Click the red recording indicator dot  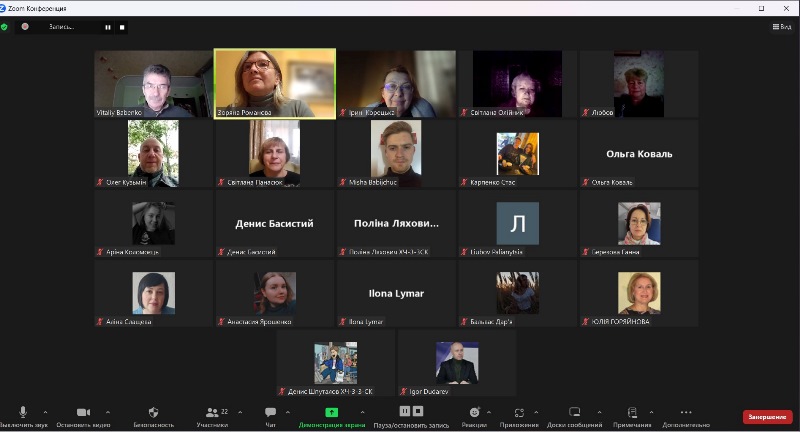point(25,27)
